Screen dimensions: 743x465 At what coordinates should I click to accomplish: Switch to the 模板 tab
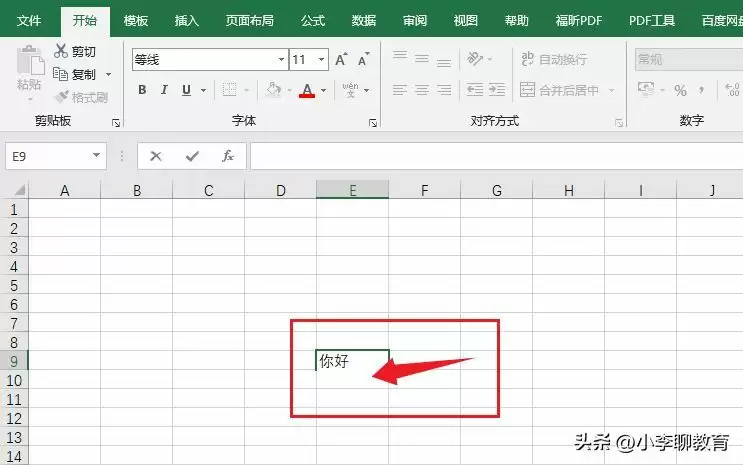point(136,20)
